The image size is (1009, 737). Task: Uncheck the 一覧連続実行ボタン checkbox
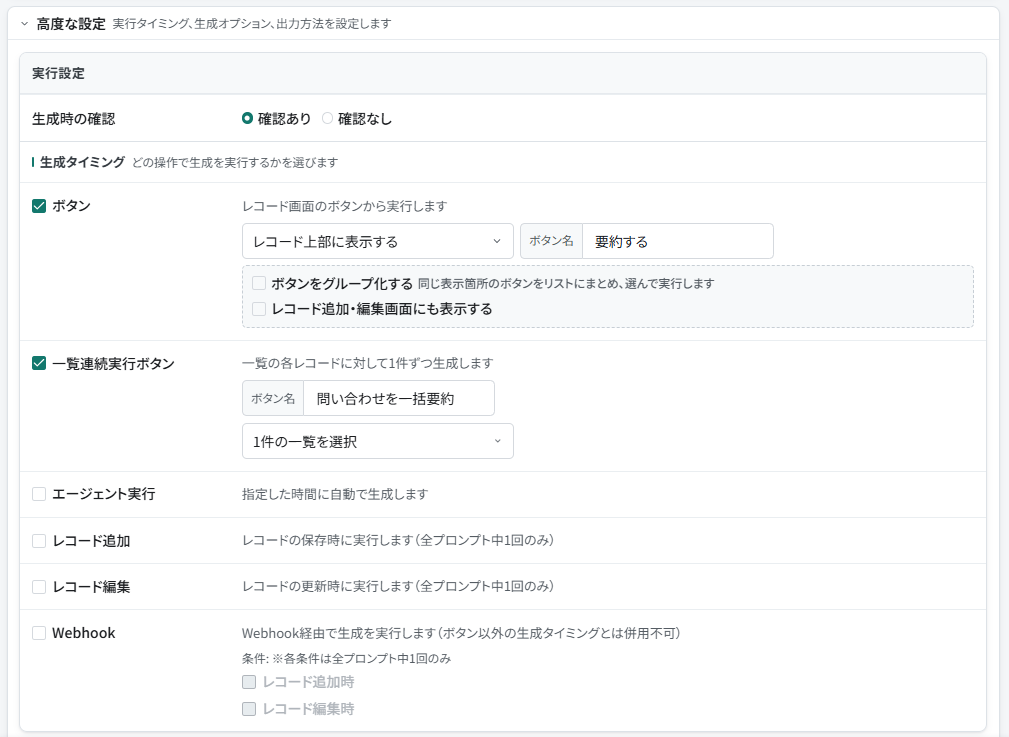click(x=39, y=363)
